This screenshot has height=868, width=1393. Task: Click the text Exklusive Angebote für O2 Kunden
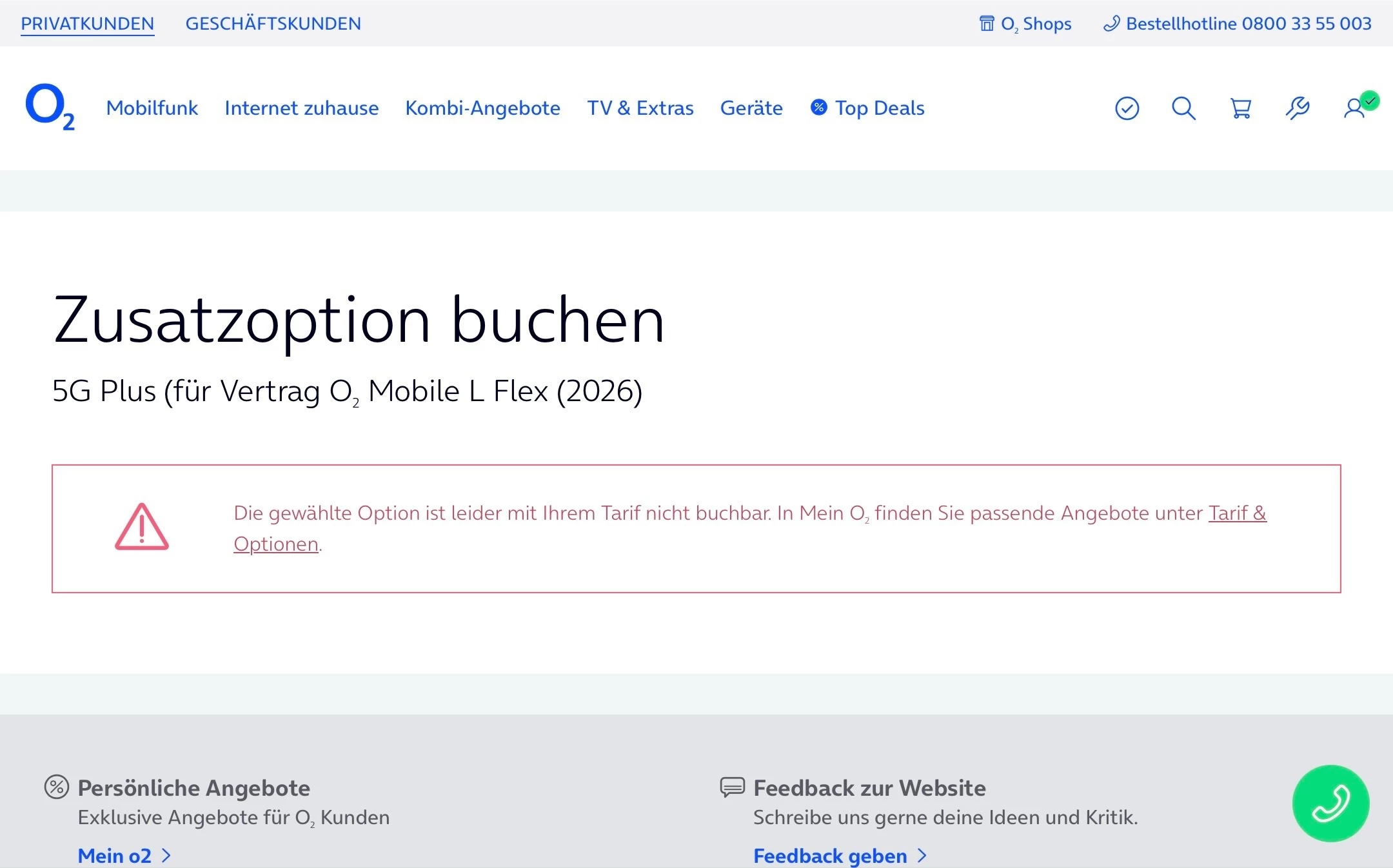233,818
